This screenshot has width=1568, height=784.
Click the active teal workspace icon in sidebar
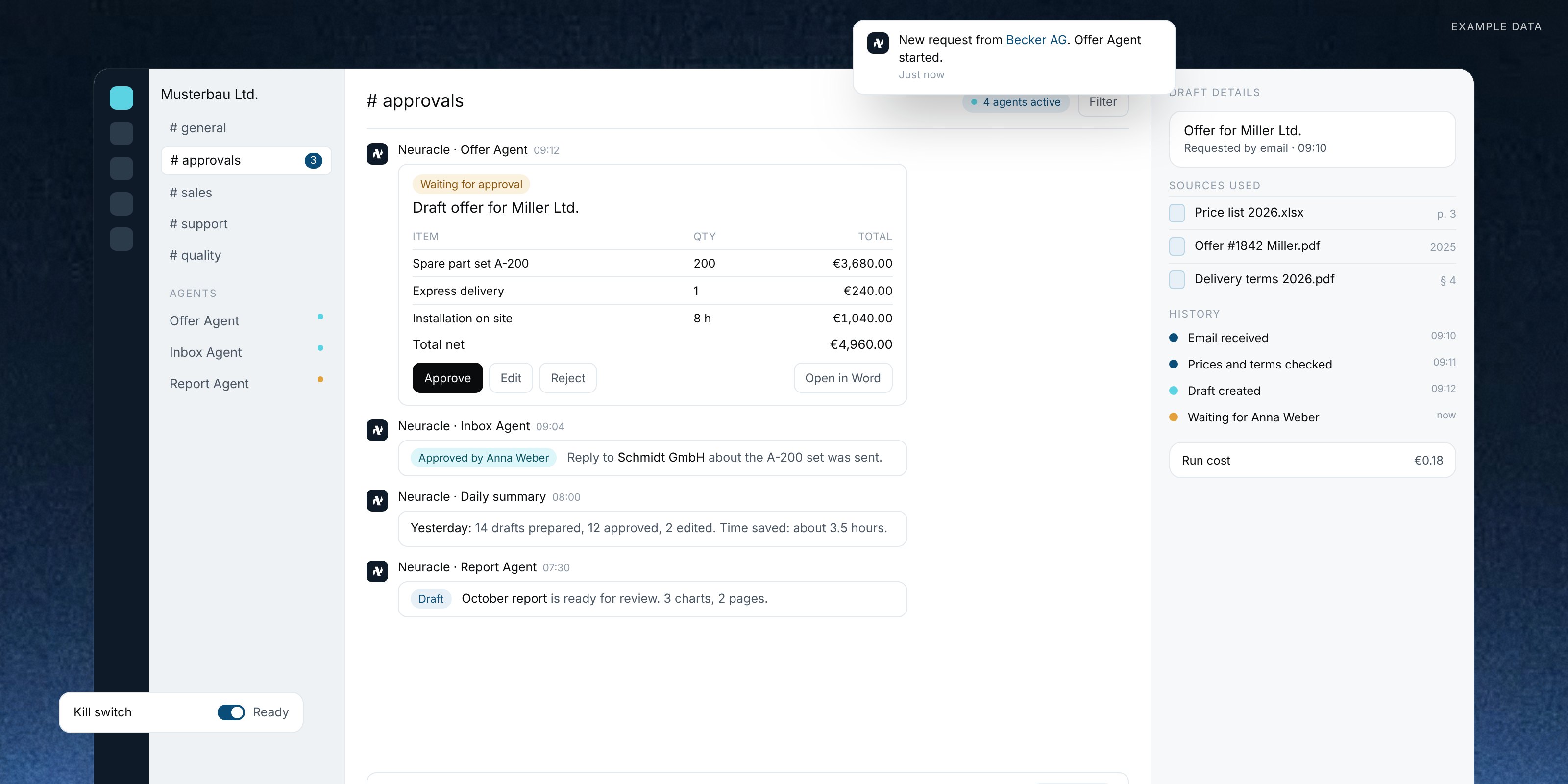pos(121,98)
